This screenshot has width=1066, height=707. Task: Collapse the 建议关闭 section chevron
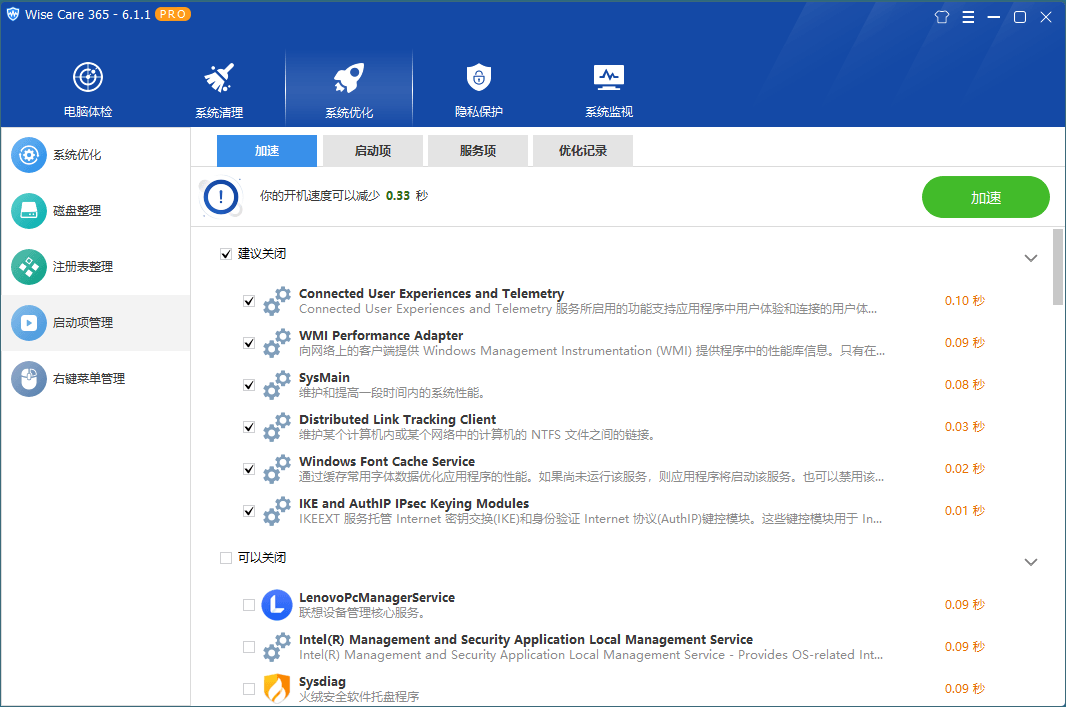(x=1031, y=258)
